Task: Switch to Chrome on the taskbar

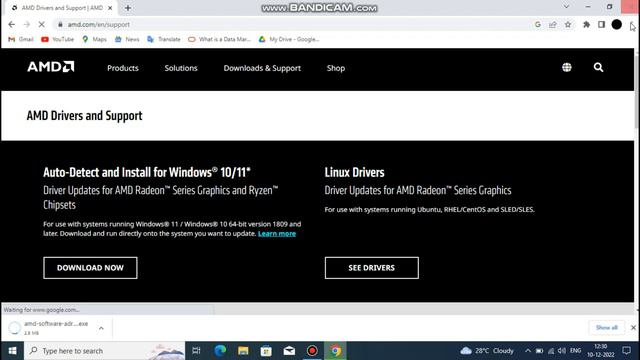Action: (336, 351)
